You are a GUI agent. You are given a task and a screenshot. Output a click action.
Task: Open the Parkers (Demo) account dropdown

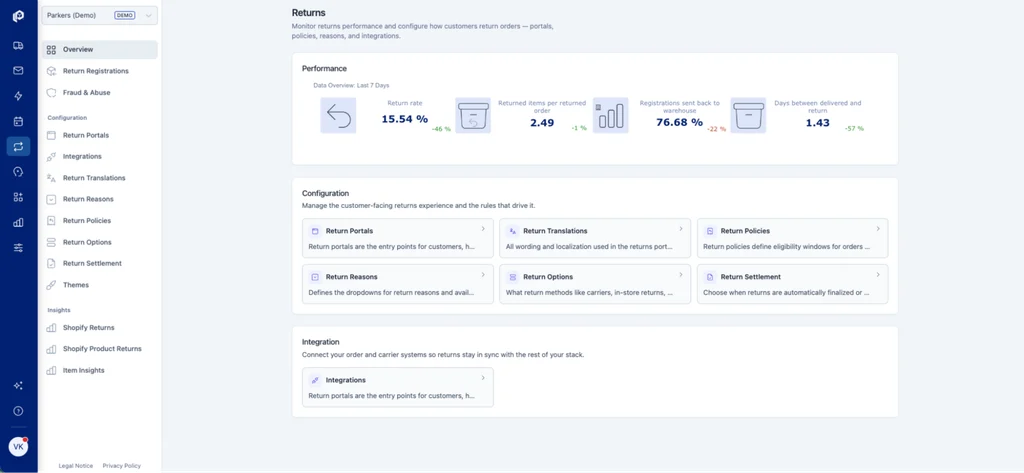(99, 15)
